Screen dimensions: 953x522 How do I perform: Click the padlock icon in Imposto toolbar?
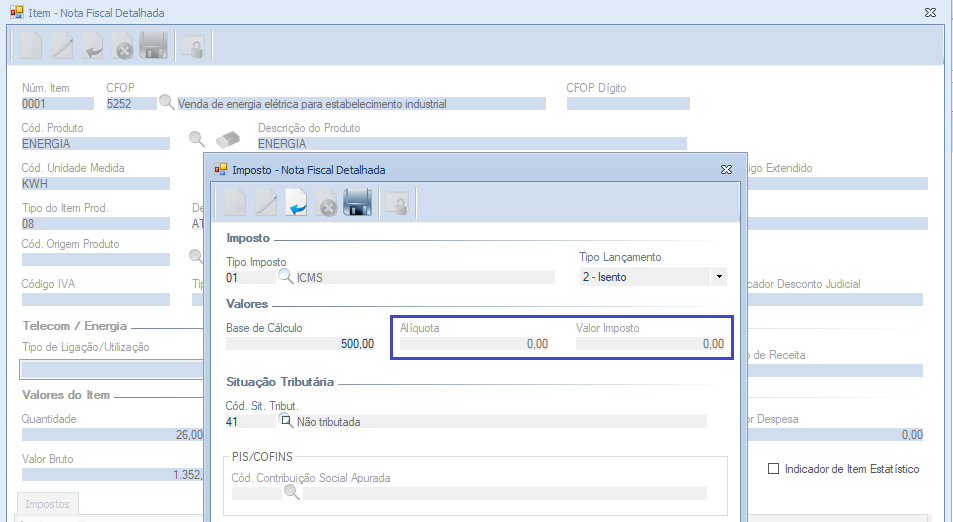(396, 204)
